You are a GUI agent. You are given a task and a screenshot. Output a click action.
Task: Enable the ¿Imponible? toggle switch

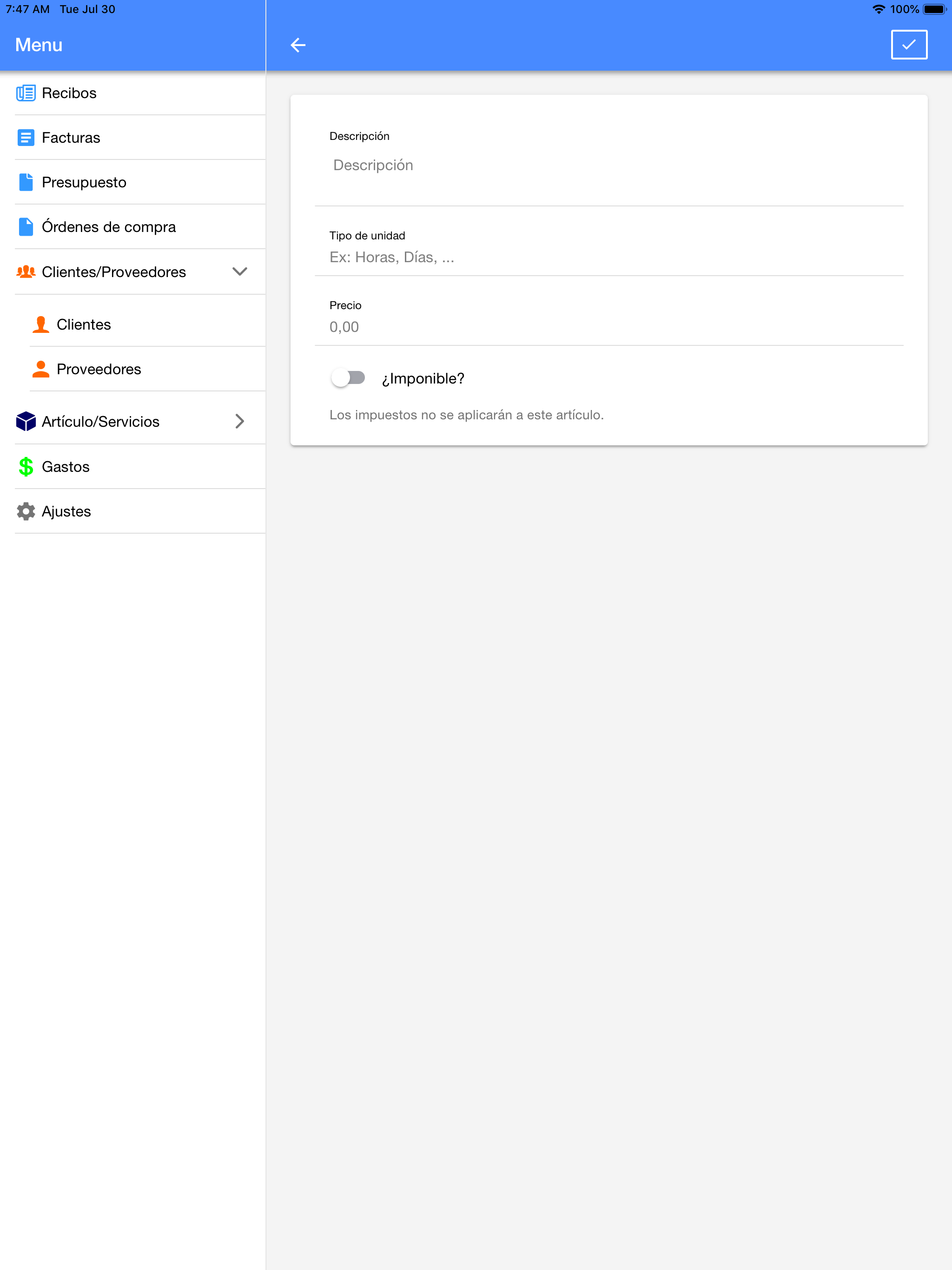coord(349,378)
